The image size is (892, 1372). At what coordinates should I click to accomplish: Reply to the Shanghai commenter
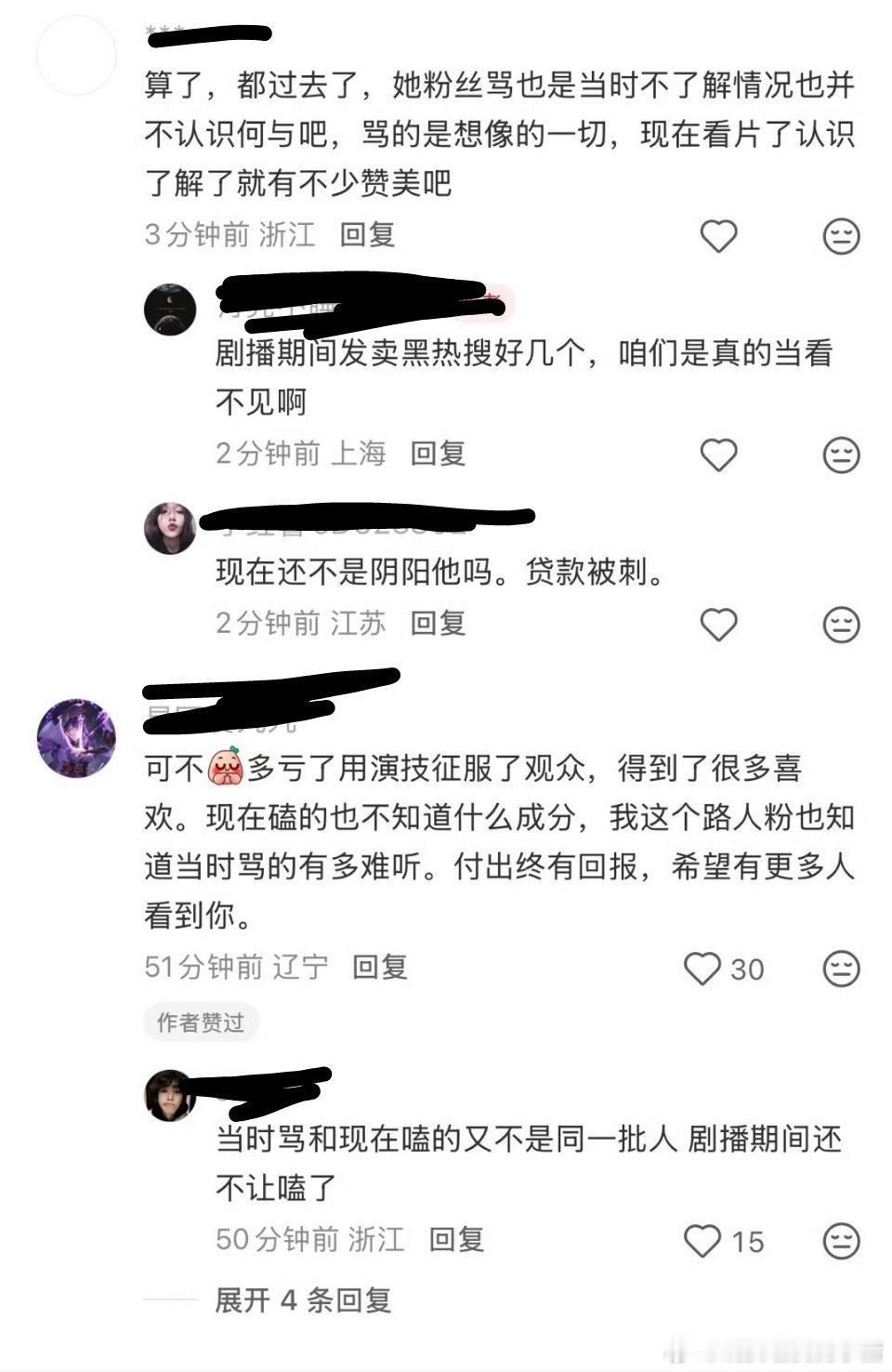438,454
